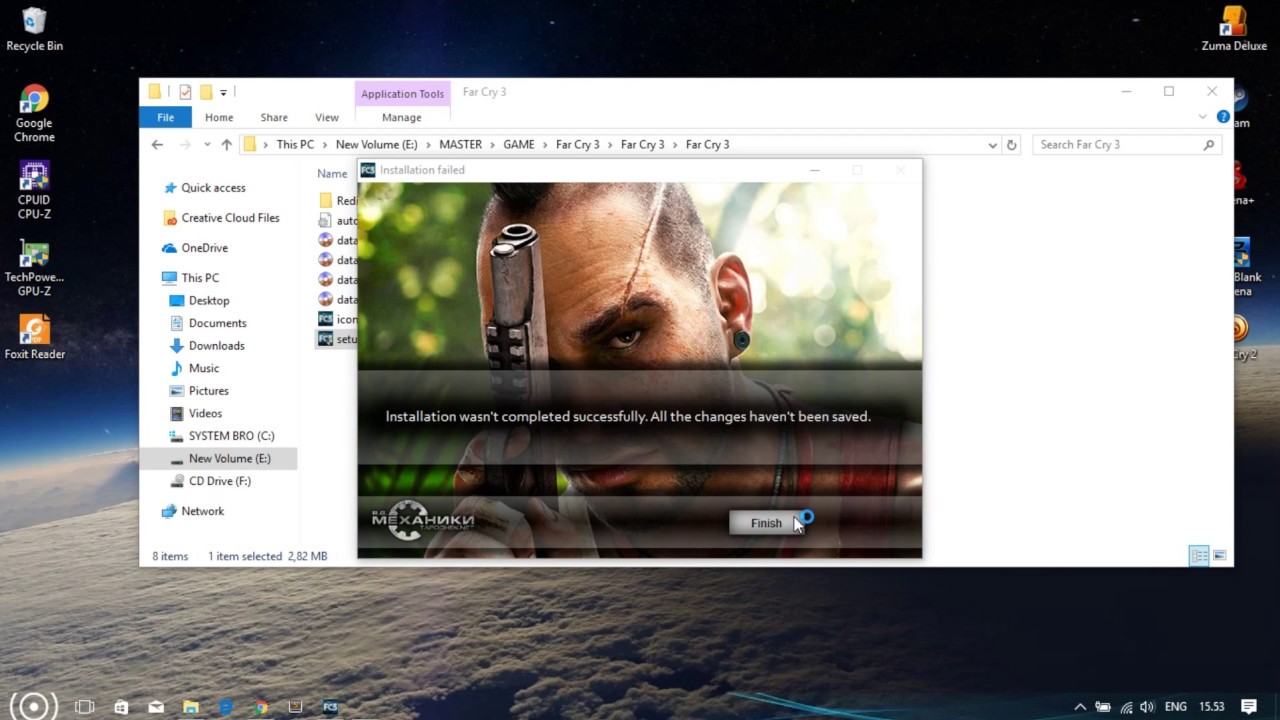Image resolution: width=1280 pixels, height=720 pixels.
Task: Switch to the Home ribbon tab
Action: 219,117
